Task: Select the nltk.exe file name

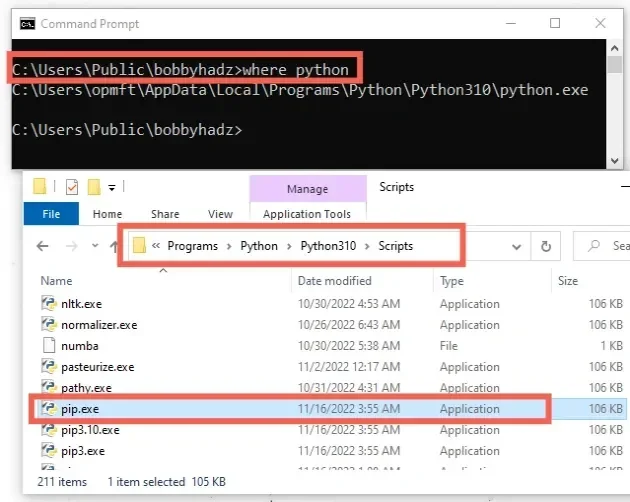Action: pos(82,304)
